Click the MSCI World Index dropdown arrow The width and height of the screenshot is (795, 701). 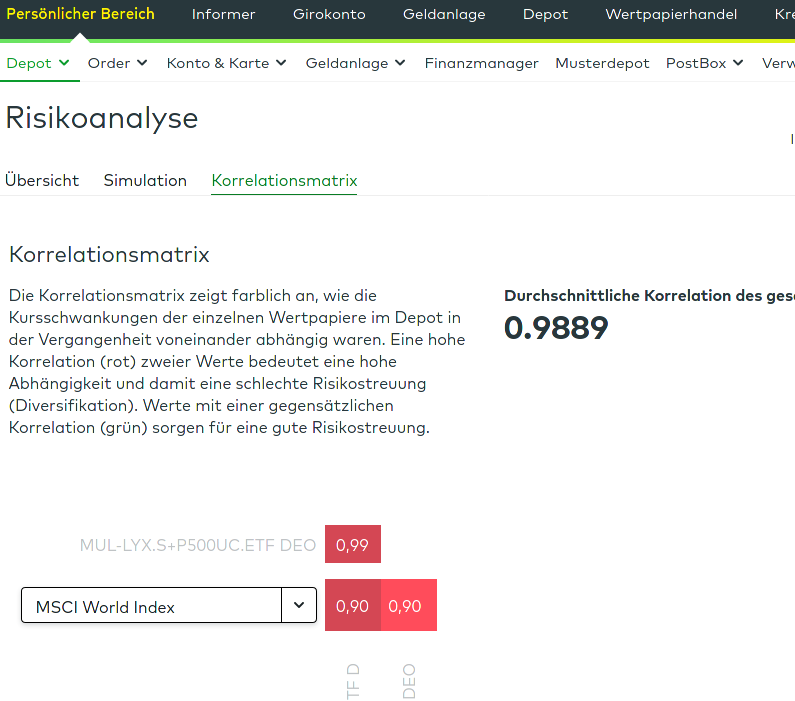(x=299, y=605)
